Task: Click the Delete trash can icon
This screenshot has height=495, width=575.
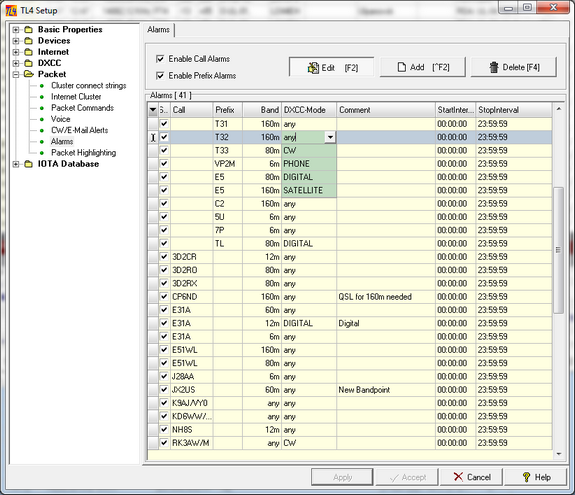Action: pyautogui.click(x=494, y=67)
